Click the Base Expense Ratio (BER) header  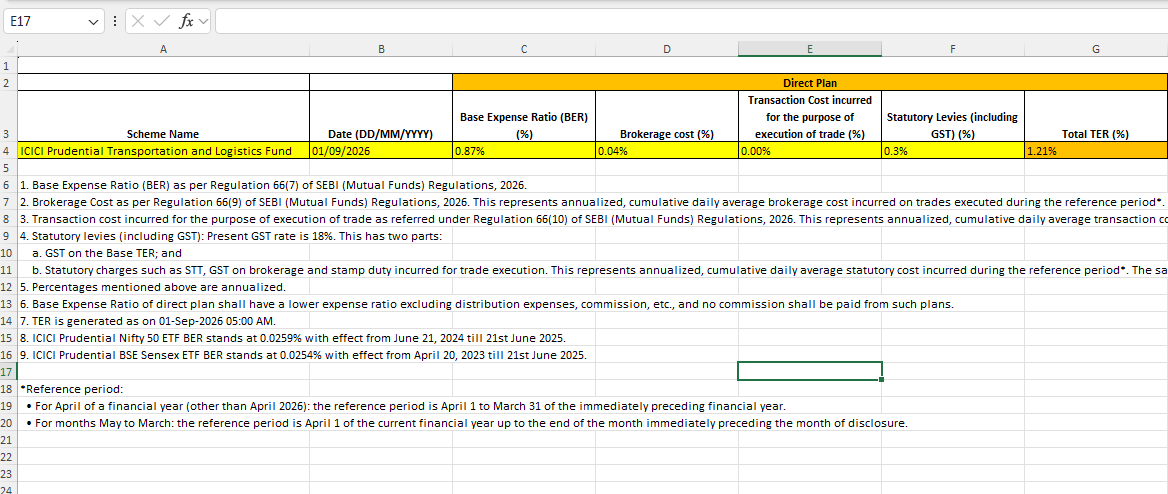pyautogui.click(x=524, y=116)
